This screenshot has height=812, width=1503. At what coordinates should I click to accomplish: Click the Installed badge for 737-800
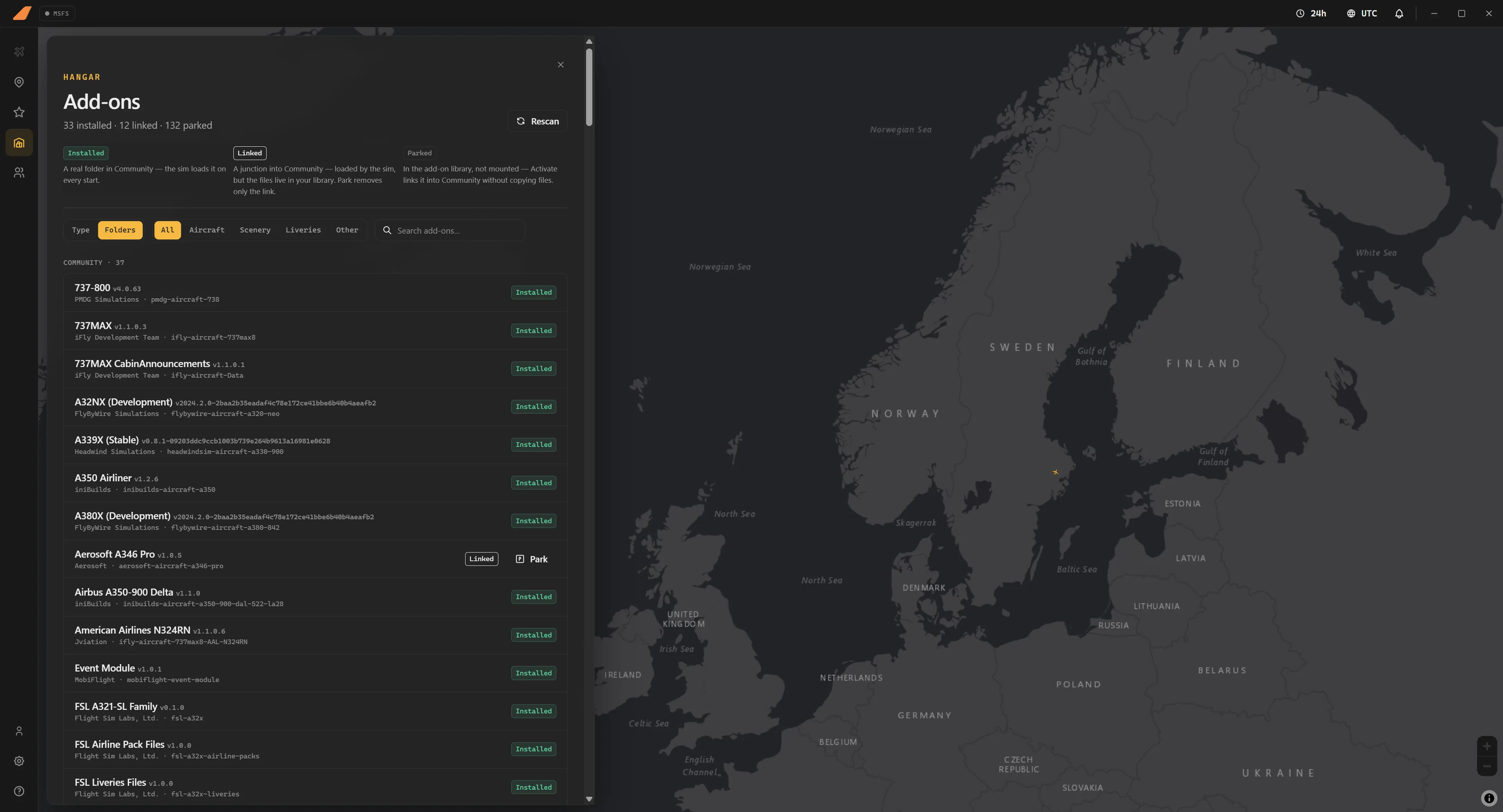tap(533, 292)
